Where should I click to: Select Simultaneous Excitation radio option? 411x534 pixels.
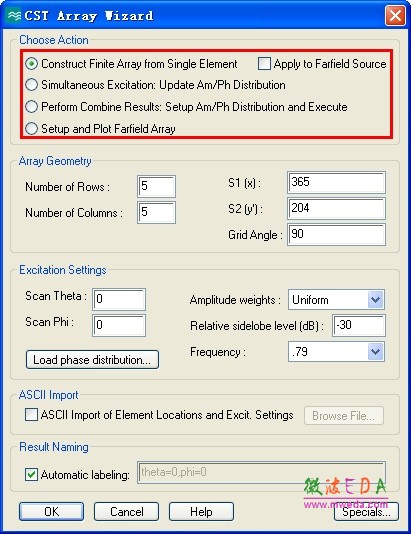tap(32, 85)
